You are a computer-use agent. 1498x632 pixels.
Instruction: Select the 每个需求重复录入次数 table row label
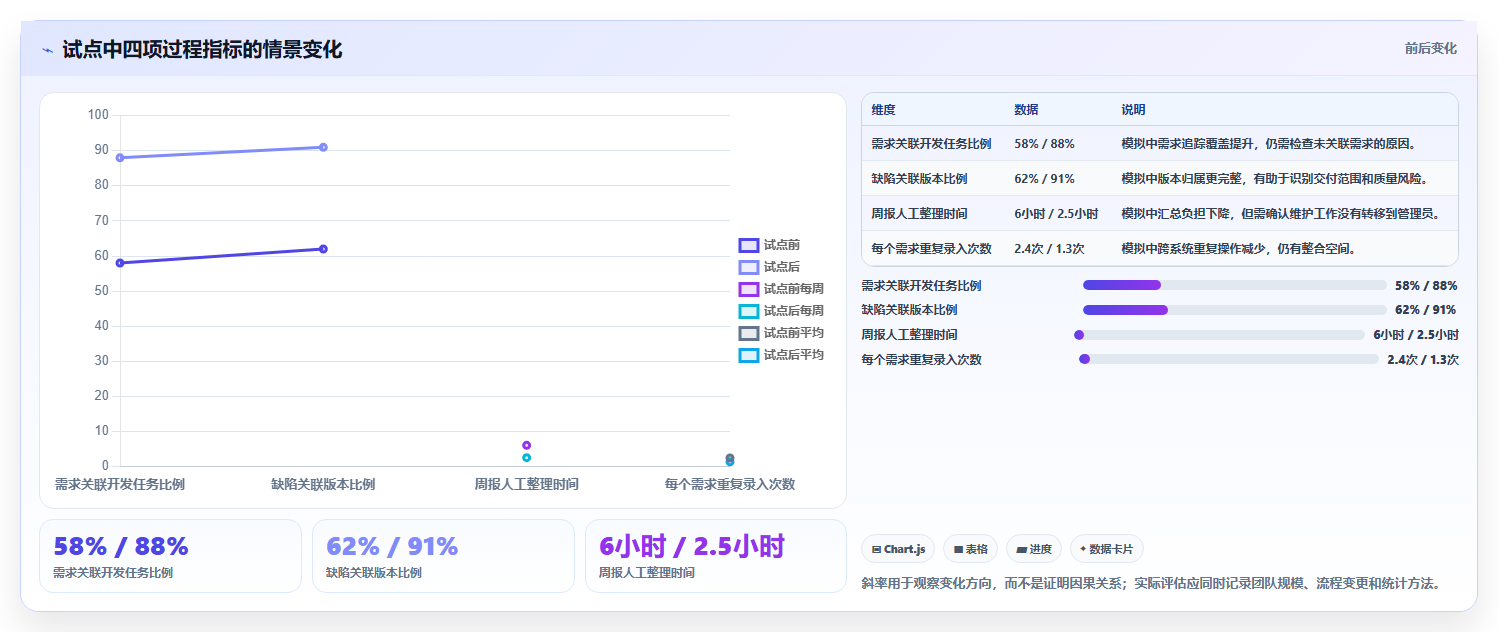click(931, 249)
